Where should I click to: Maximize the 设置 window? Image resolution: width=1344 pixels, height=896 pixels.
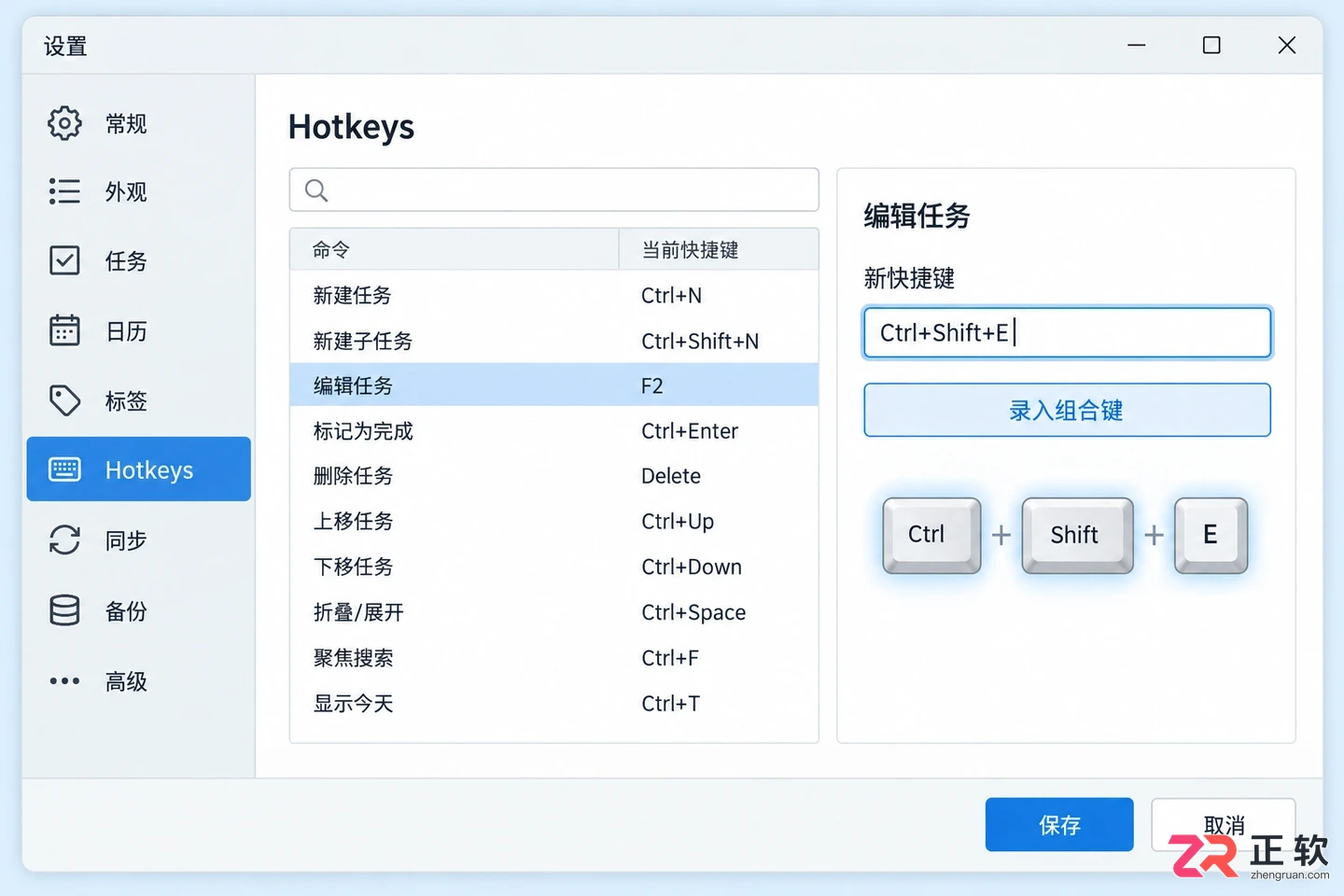[x=1211, y=45]
